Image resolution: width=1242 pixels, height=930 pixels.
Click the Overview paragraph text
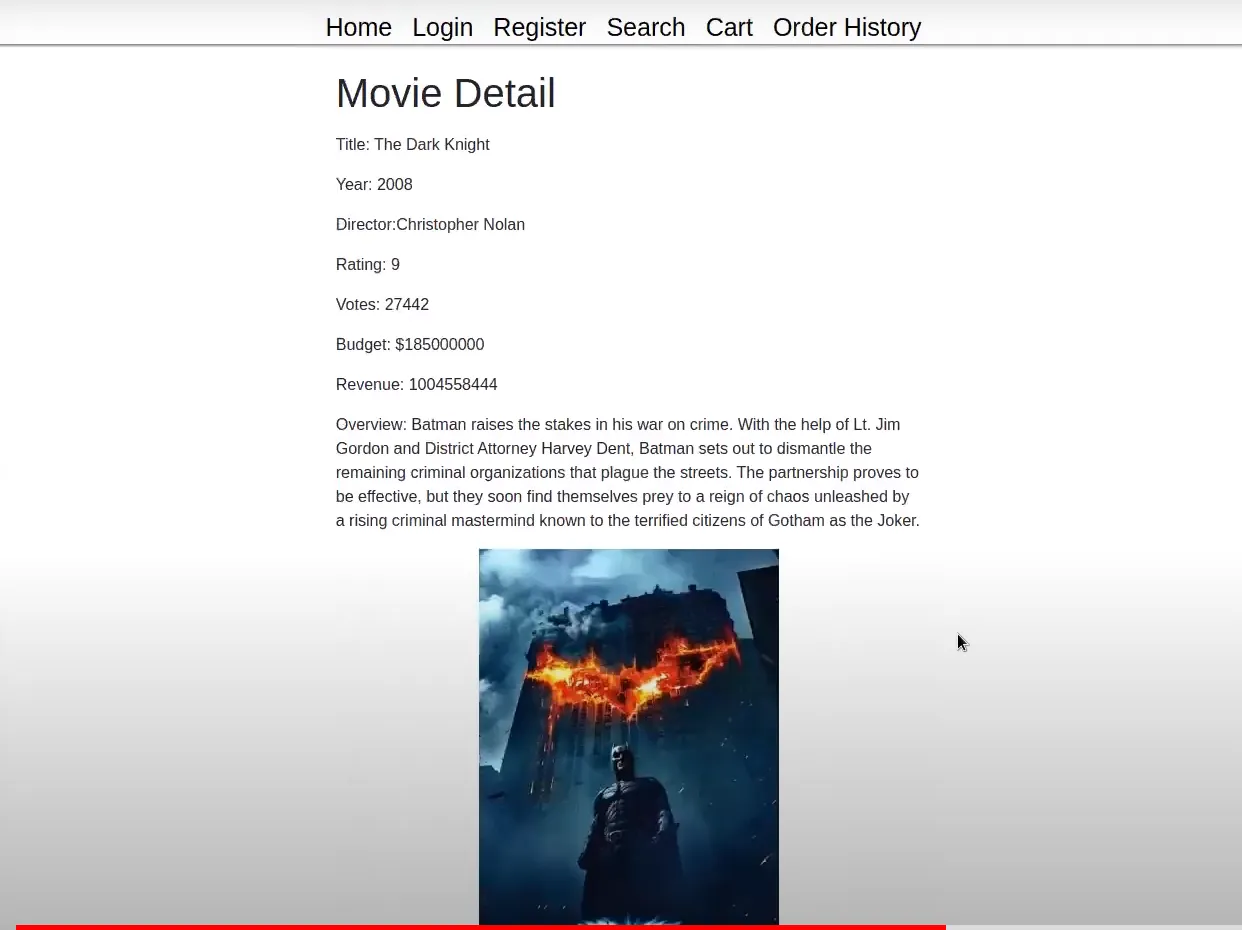[627, 472]
